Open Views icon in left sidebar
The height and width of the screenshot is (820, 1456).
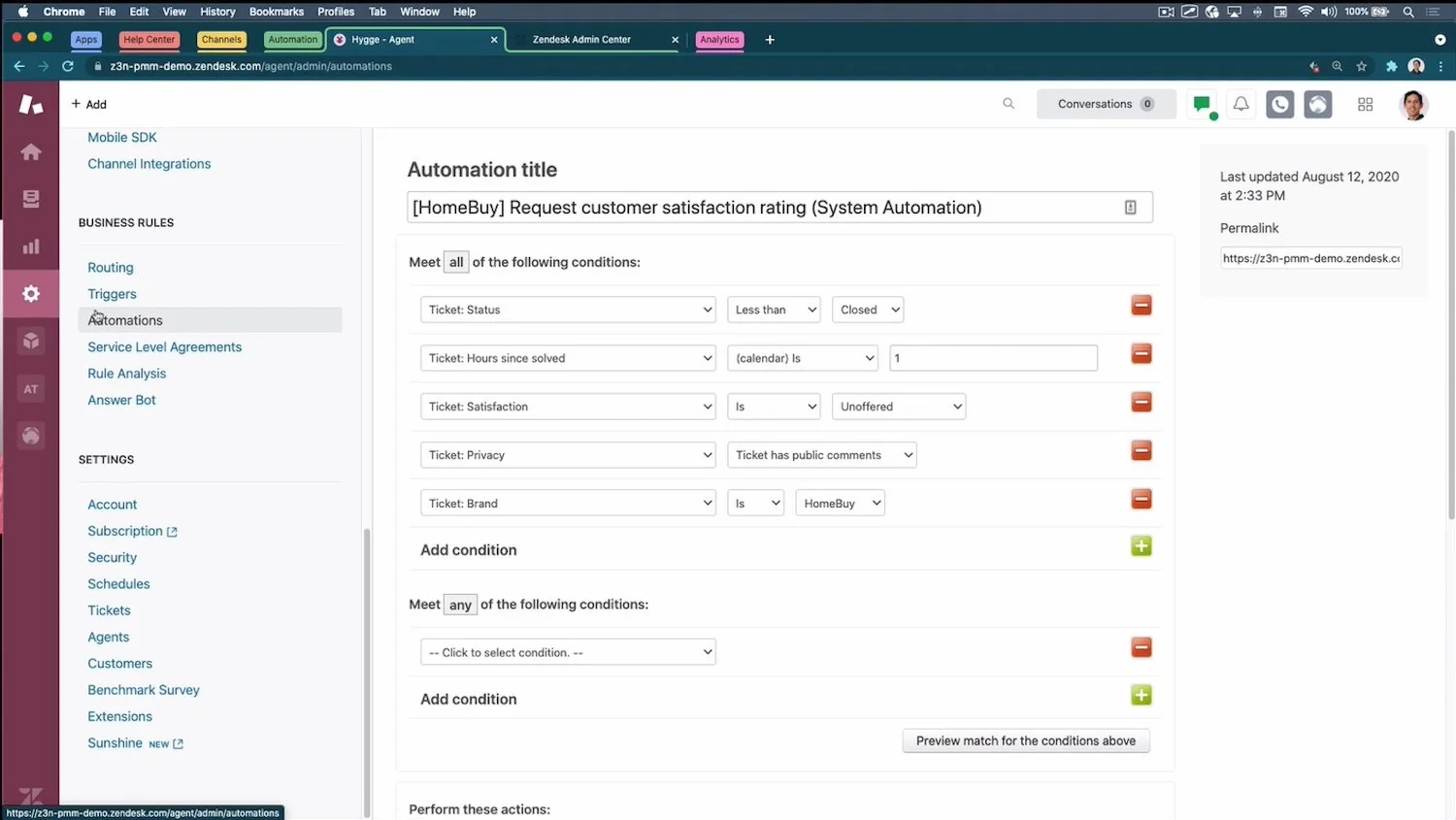31,199
